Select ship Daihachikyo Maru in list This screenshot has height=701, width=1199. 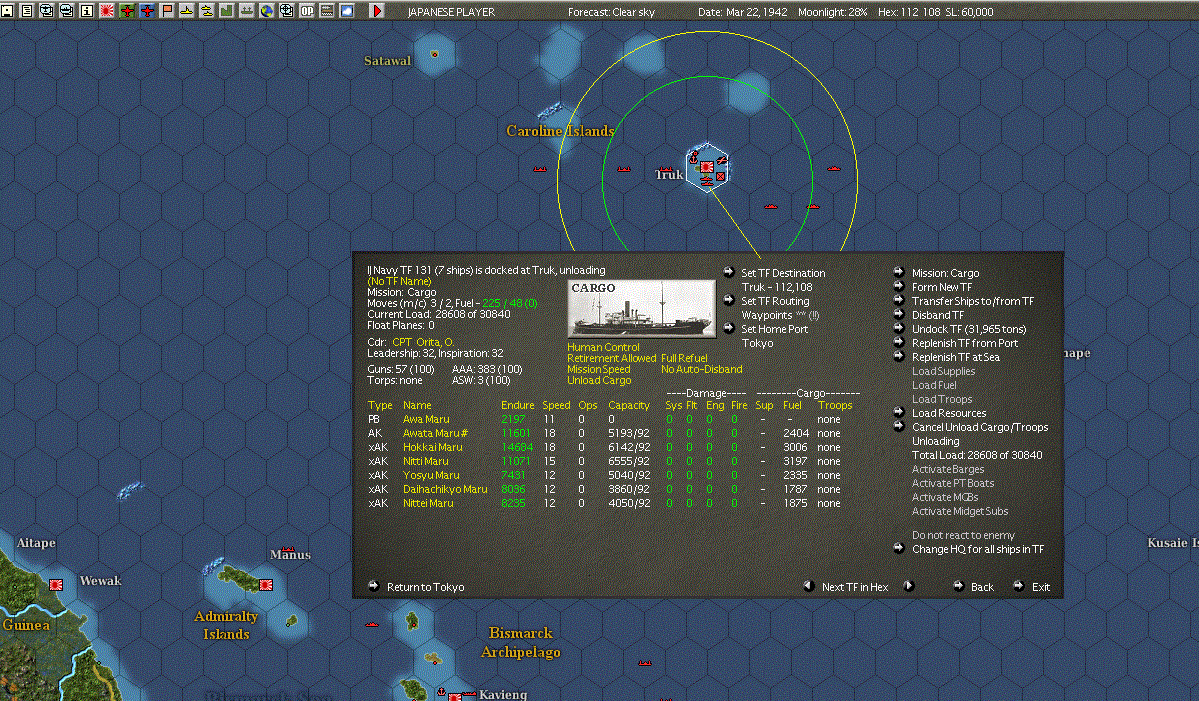pyautogui.click(x=445, y=489)
